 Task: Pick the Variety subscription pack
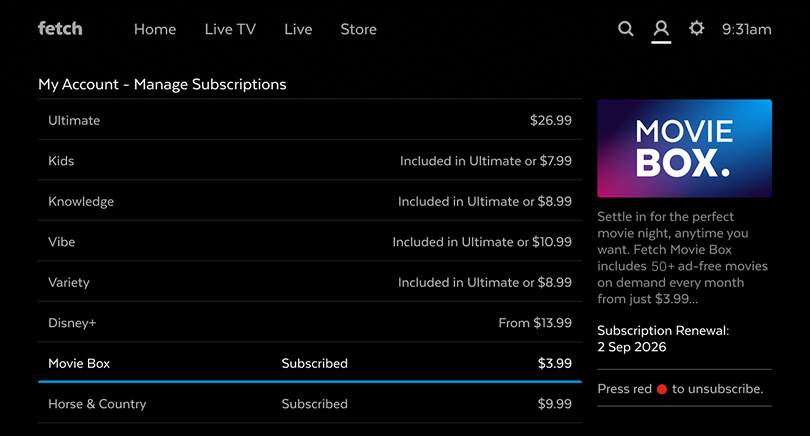[310, 282]
